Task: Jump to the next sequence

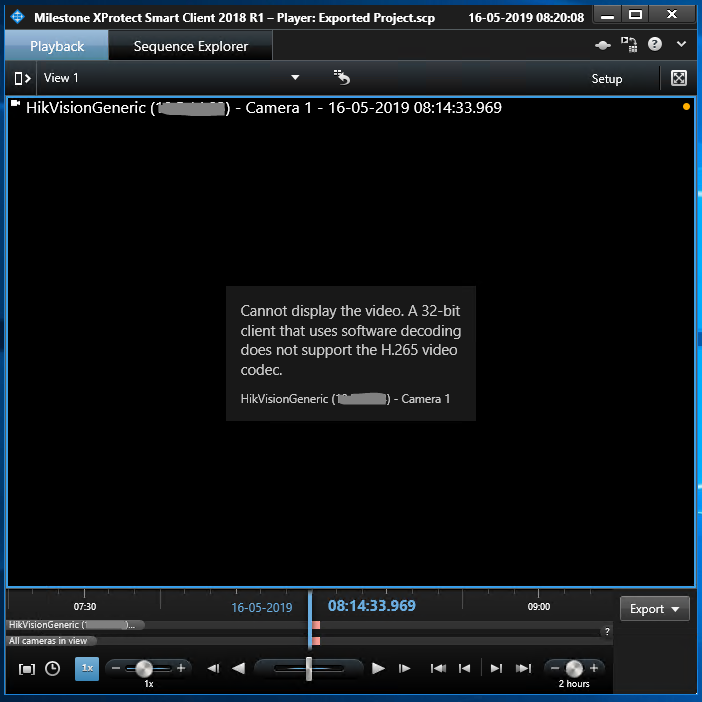Action: pos(496,668)
